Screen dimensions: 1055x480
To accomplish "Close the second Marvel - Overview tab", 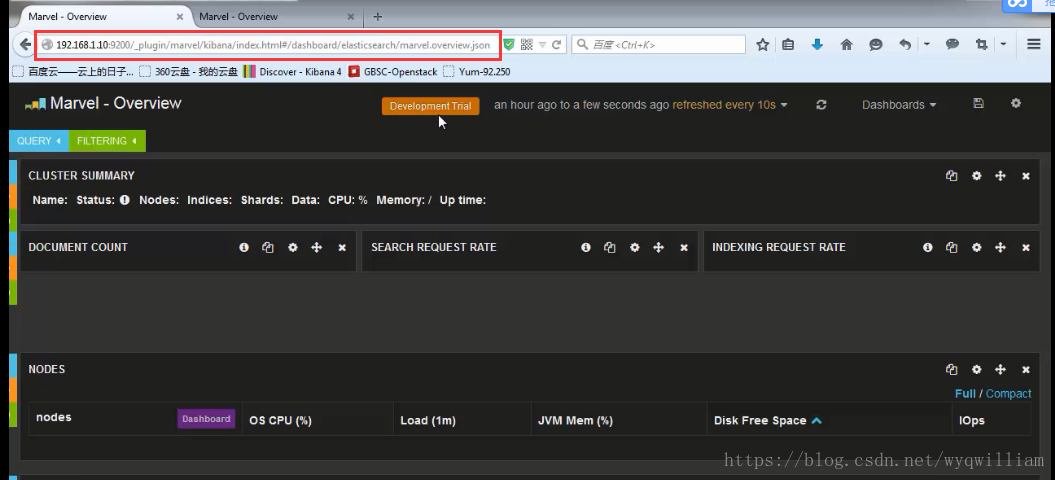I will pyautogui.click(x=351, y=16).
